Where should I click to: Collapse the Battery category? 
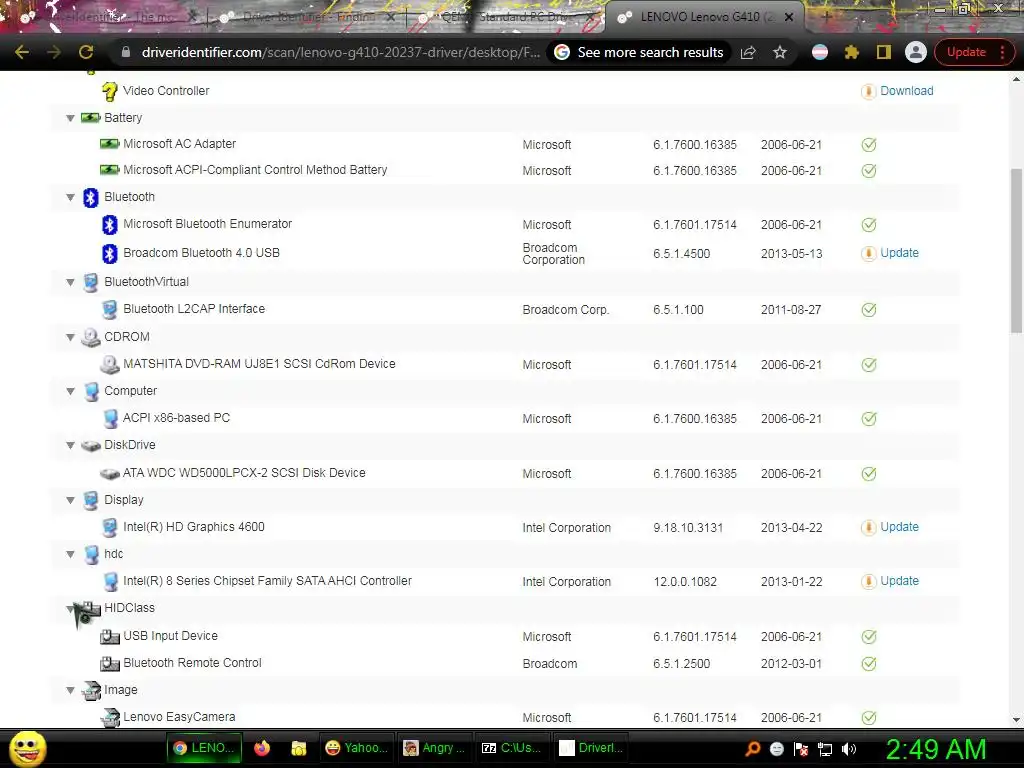[71, 118]
